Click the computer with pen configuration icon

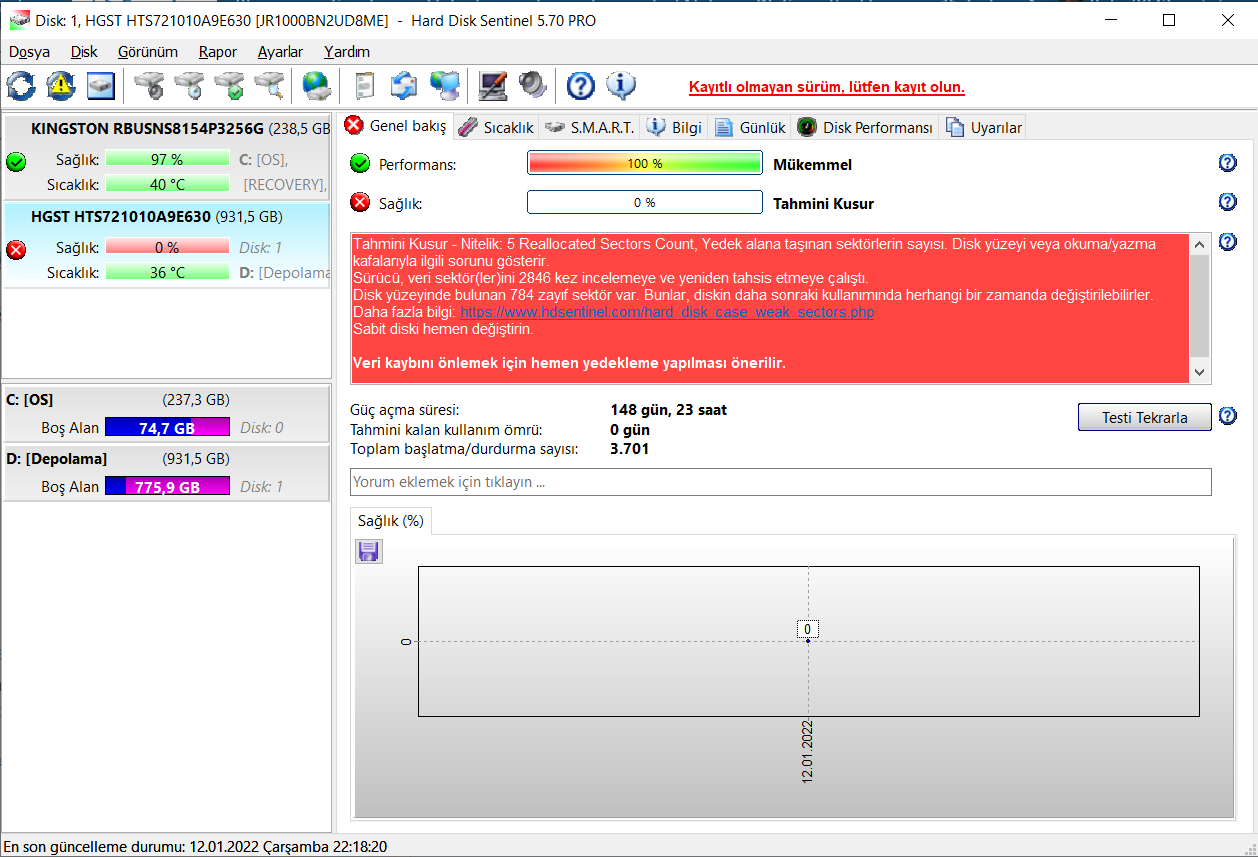pos(492,86)
